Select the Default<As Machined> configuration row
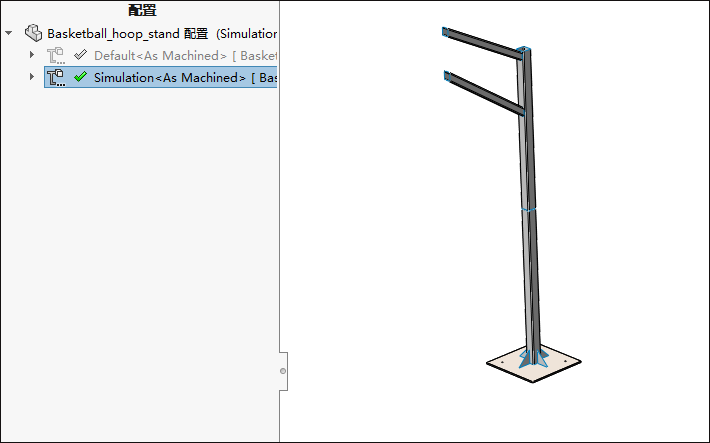The width and height of the screenshot is (710, 443). coord(161,56)
